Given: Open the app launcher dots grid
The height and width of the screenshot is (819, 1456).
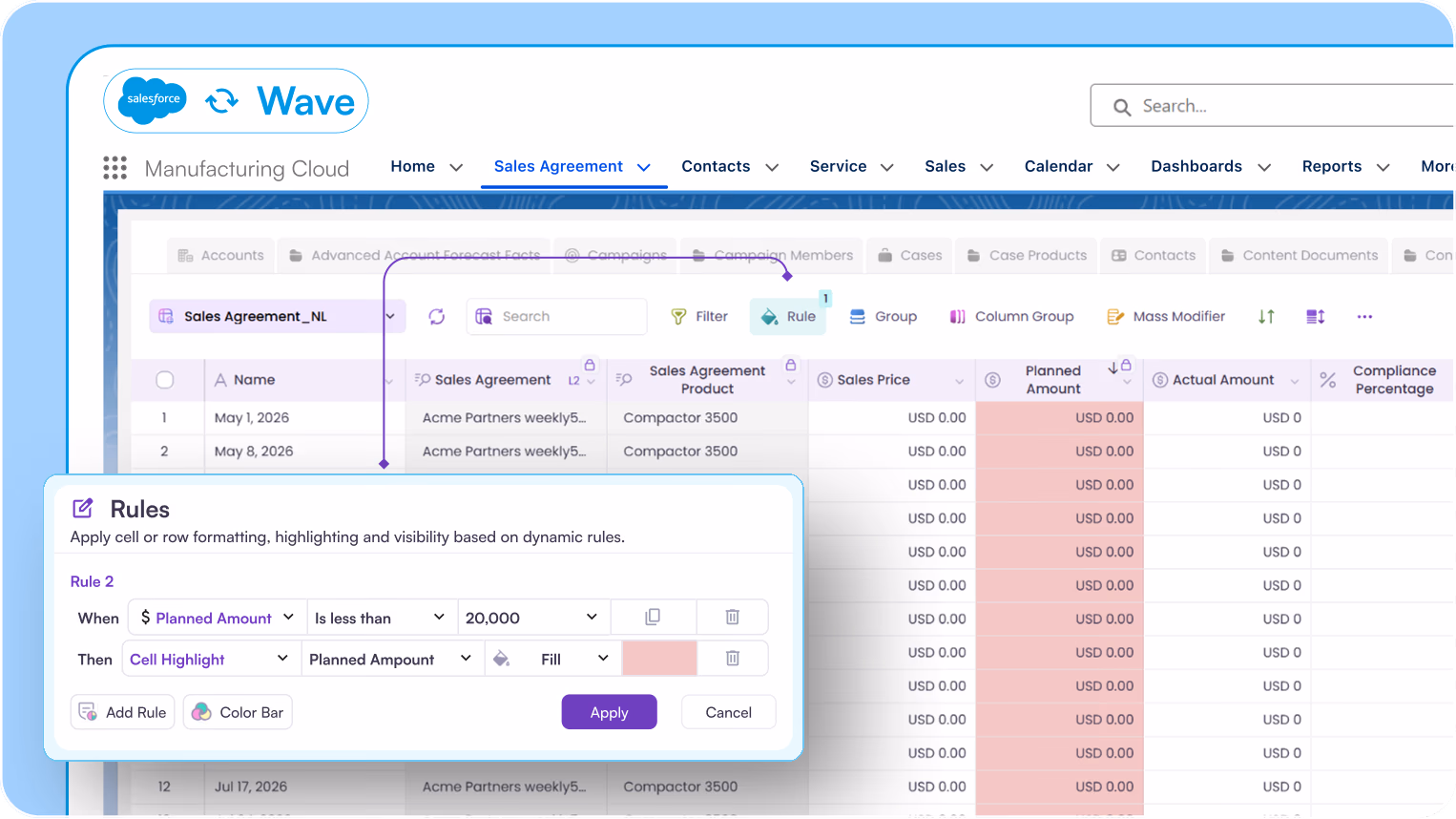Looking at the screenshot, I should (115, 168).
